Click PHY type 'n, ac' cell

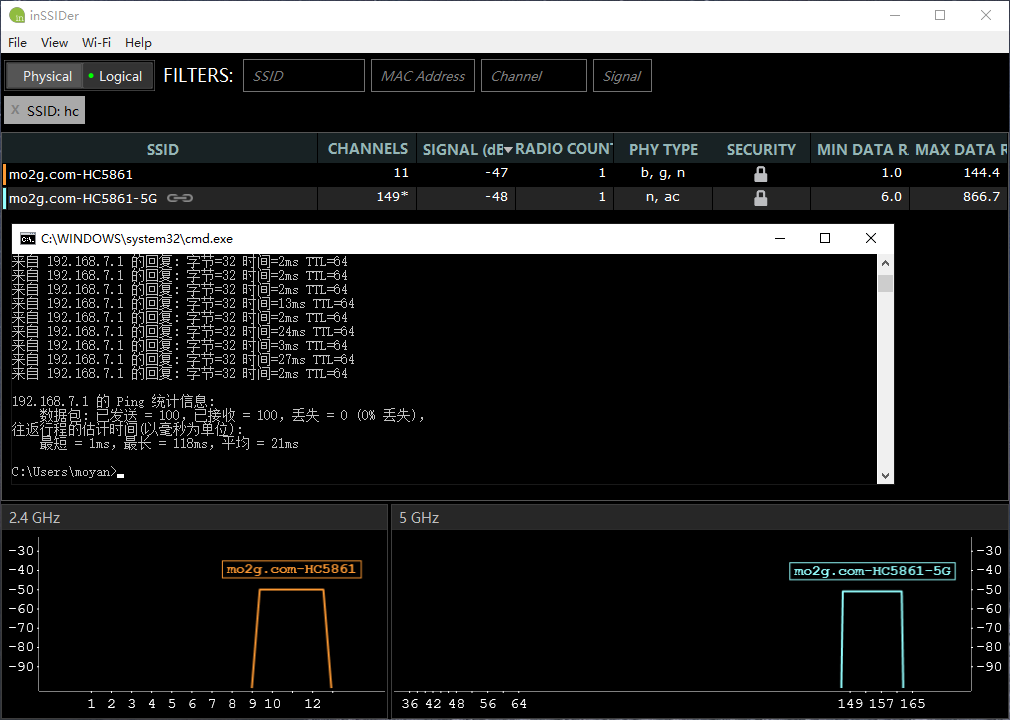[663, 196]
